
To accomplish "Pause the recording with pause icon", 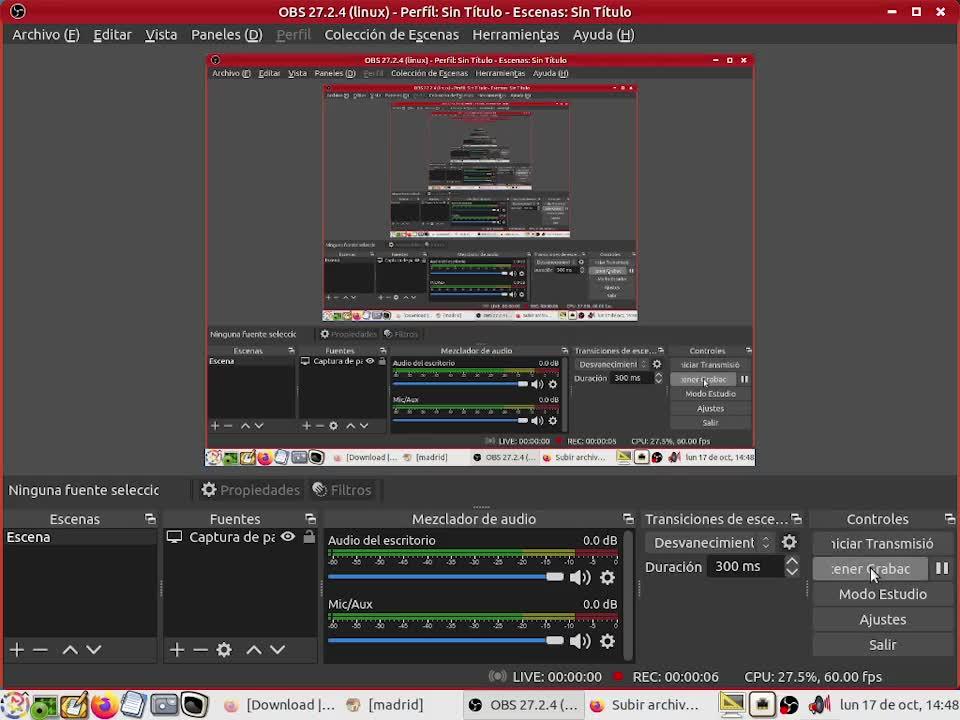I will [942, 569].
